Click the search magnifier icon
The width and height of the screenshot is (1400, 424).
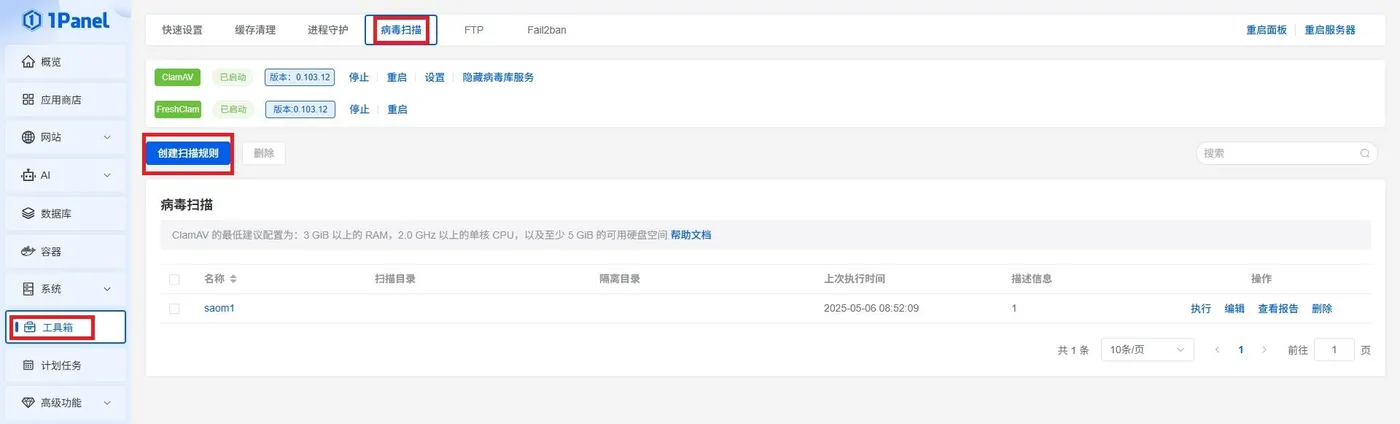(1365, 153)
